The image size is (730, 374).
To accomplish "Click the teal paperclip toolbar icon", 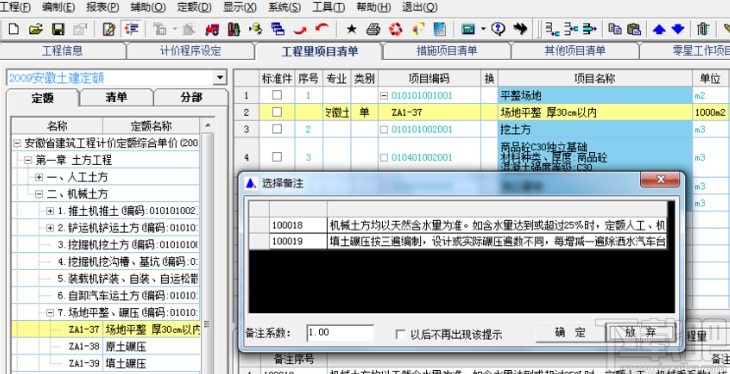I will point(703,29).
